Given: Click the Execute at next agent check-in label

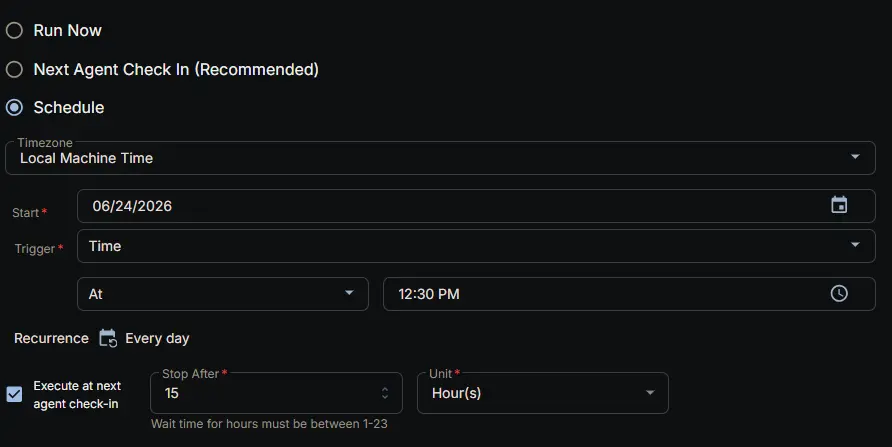Looking at the screenshot, I should [77, 395].
